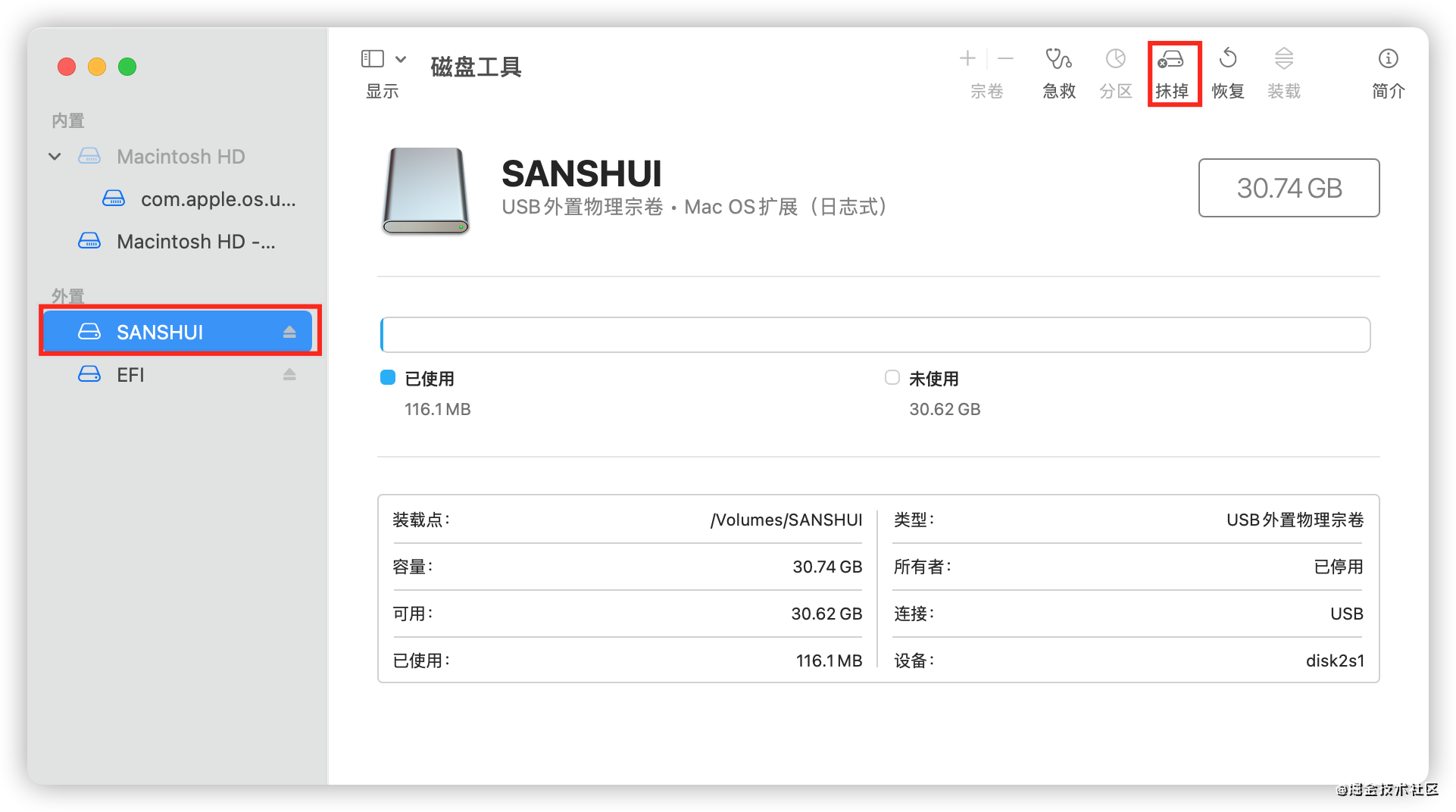Screen dimensions: 1456x812
Task: Click the Mount (装载) toolbar icon
Action: click(1283, 58)
